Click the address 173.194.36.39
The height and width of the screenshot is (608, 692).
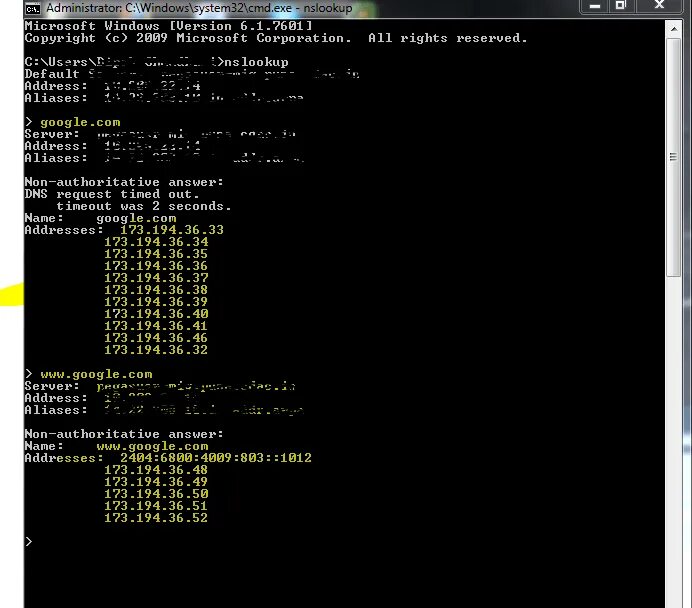pyautogui.click(x=156, y=302)
